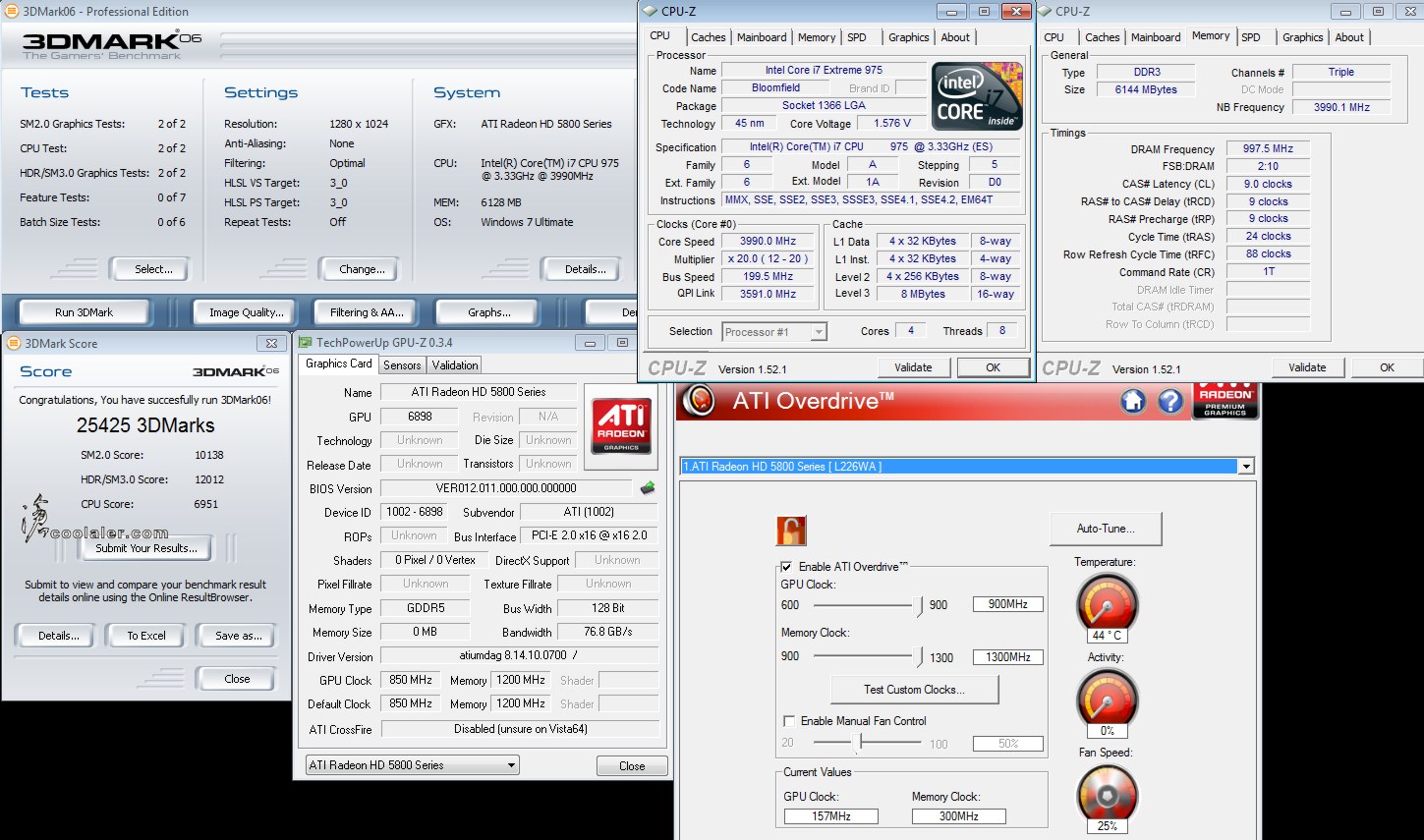Screen dimensions: 1424x840
Task: Click the 3DMark Score window title icon
Action: click(x=13, y=343)
